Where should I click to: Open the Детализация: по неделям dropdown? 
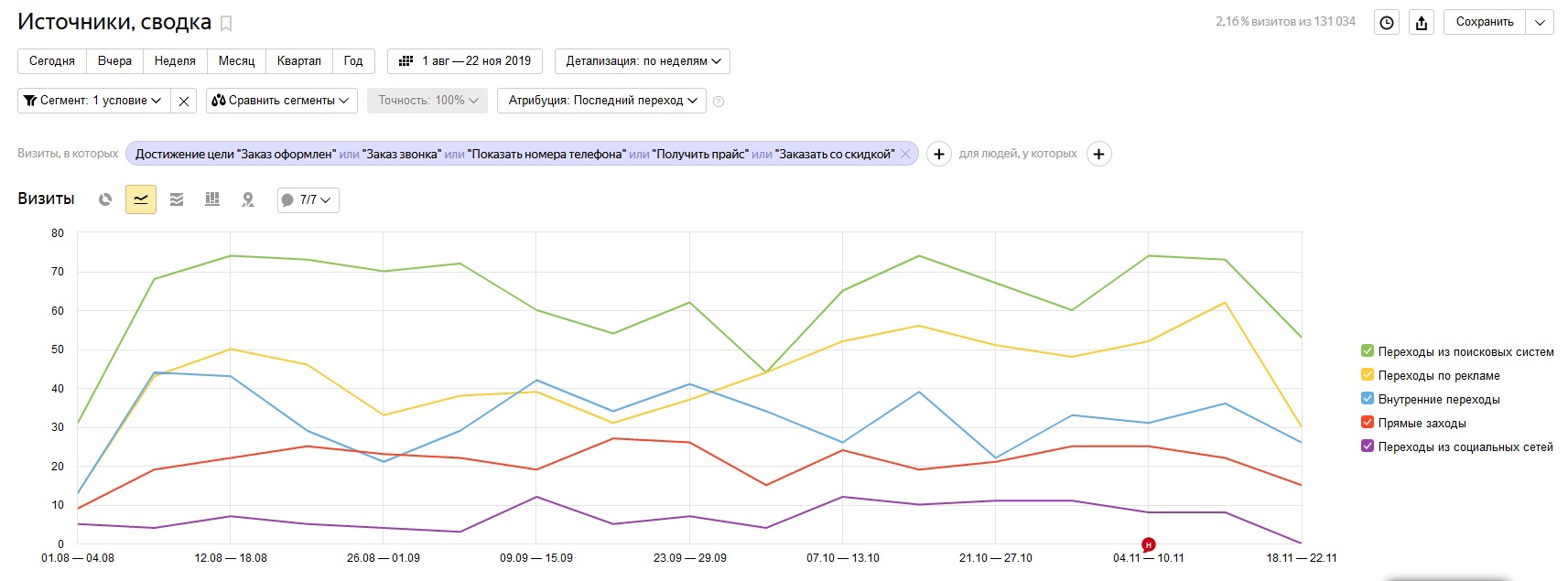tap(643, 61)
